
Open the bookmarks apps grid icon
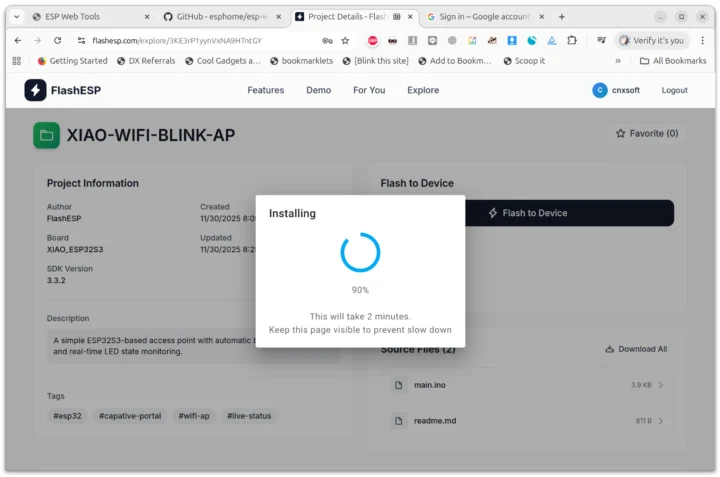point(17,61)
